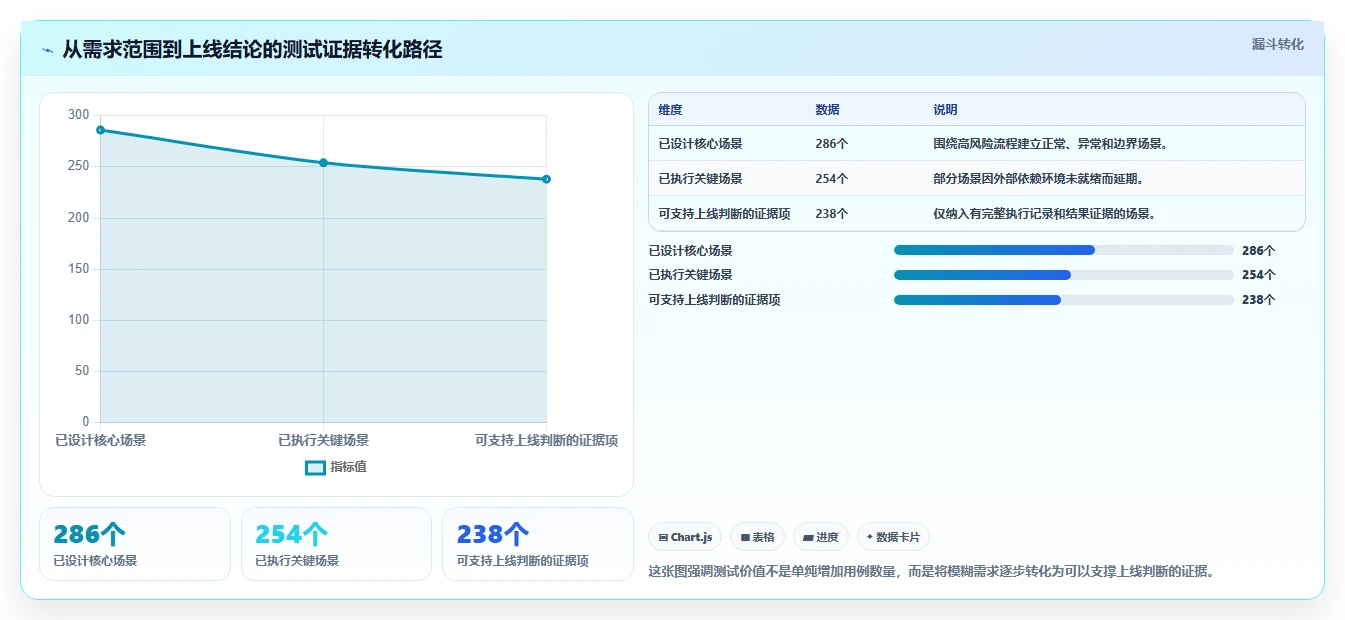Click chart data point for 已设计核心场景
The width and height of the screenshot is (1345, 620).
100,130
